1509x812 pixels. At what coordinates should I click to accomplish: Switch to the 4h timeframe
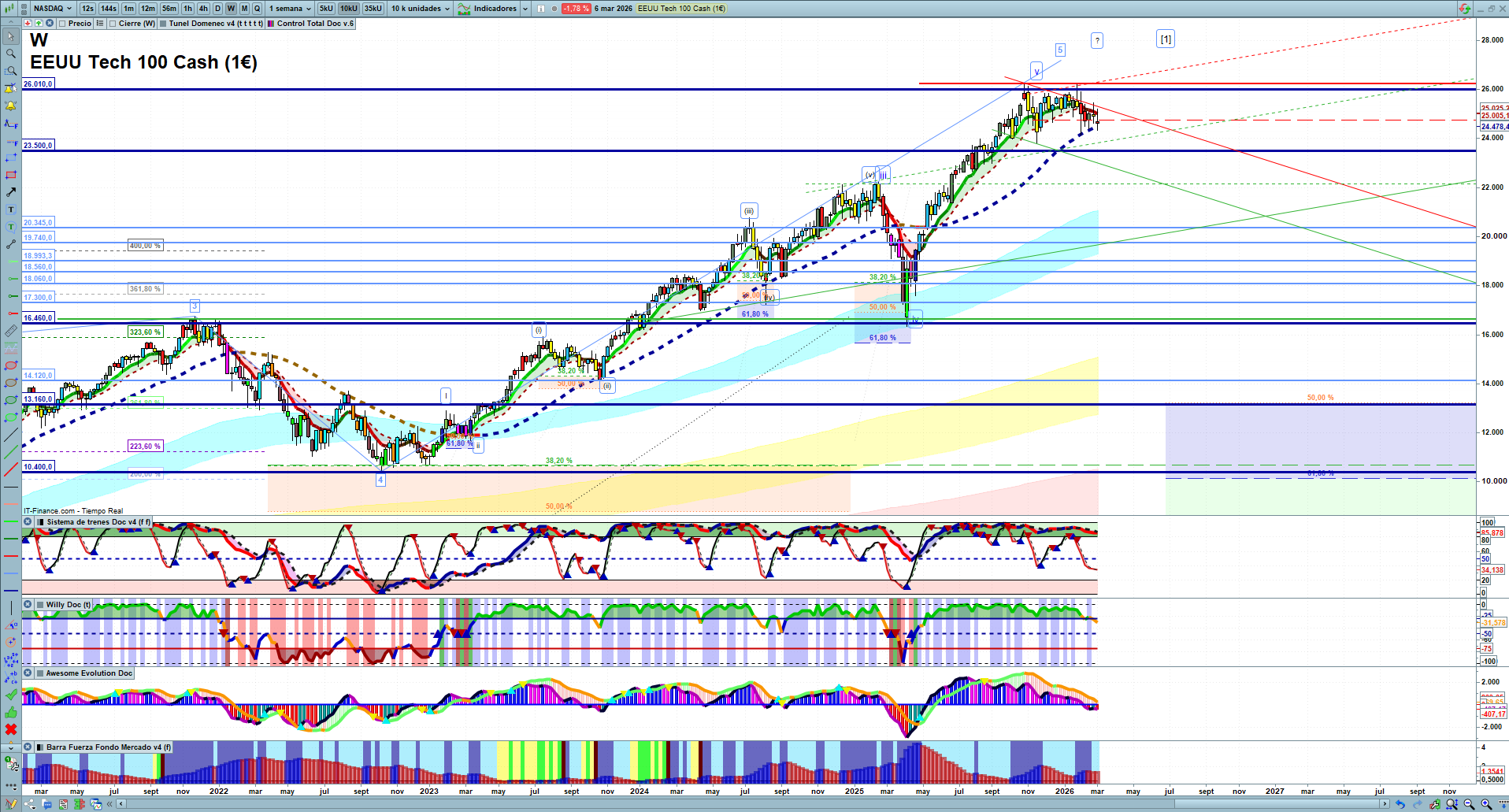click(203, 9)
